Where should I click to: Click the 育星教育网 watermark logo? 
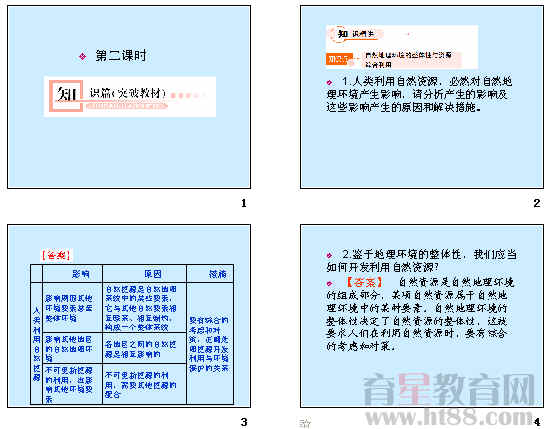pos(449,390)
